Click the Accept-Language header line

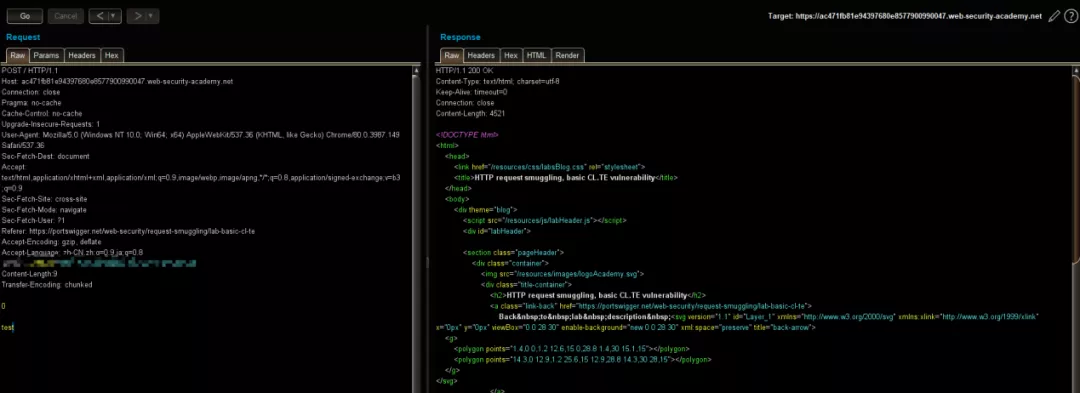(x=72, y=253)
